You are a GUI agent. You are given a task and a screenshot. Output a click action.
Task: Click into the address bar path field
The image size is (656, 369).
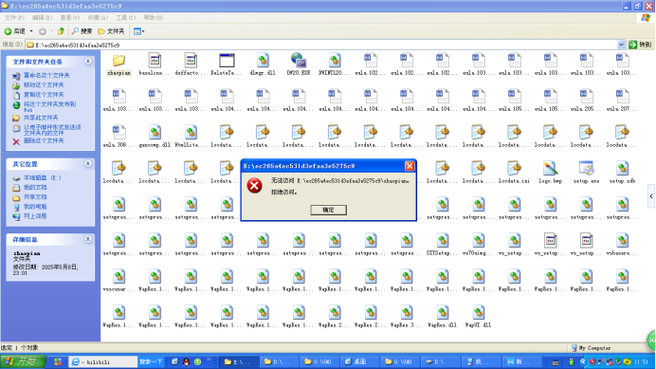(321, 45)
